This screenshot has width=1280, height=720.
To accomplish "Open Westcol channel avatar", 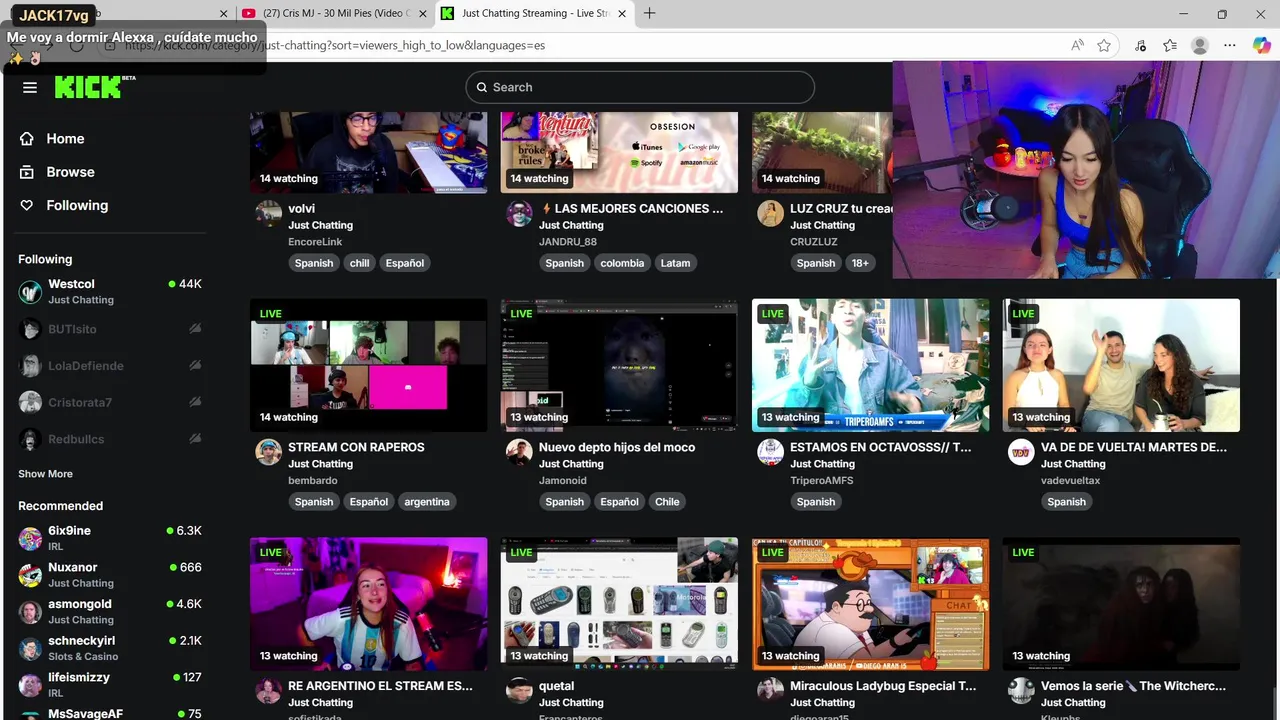I will (x=30, y=291).
